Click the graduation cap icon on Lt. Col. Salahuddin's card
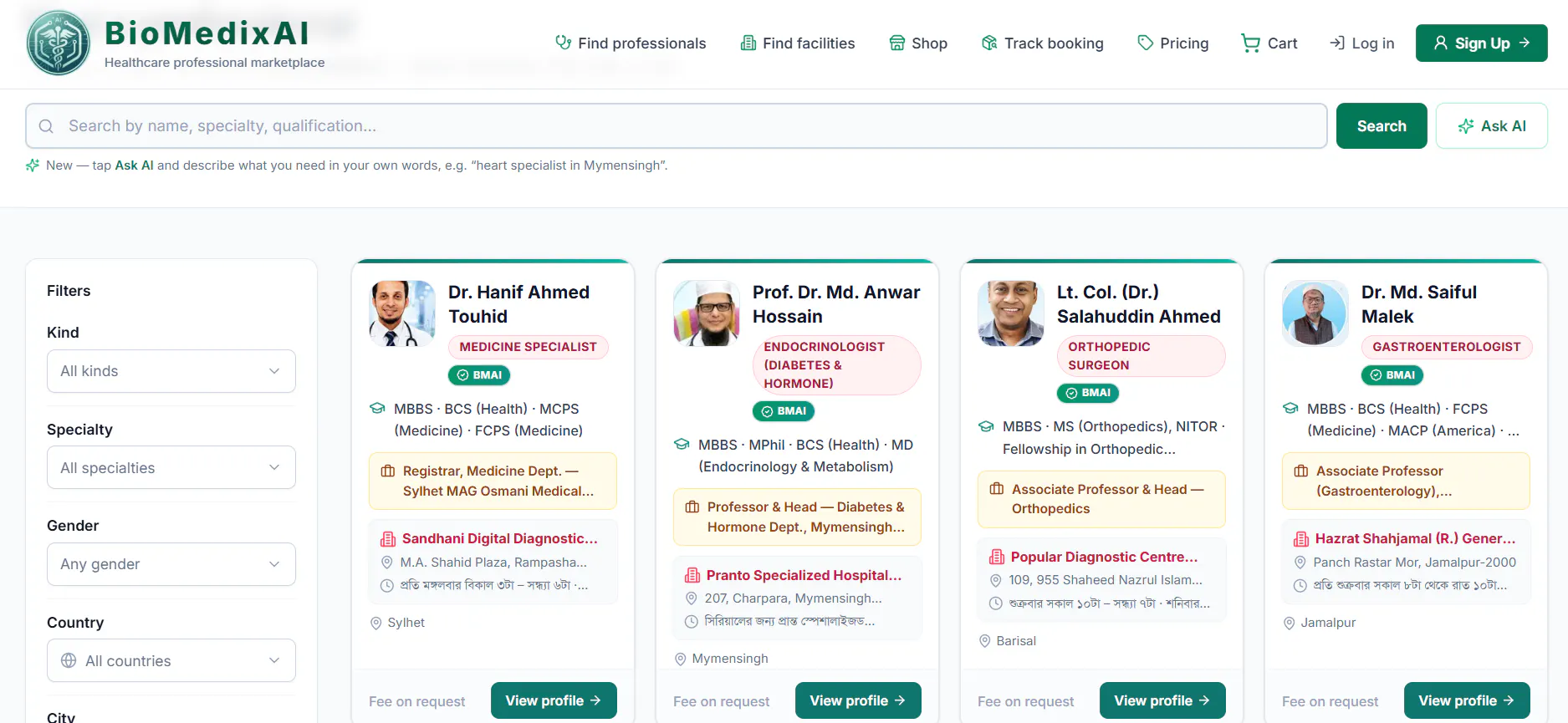The height and width of the screenshot is (723, 1568). [986, 426]
